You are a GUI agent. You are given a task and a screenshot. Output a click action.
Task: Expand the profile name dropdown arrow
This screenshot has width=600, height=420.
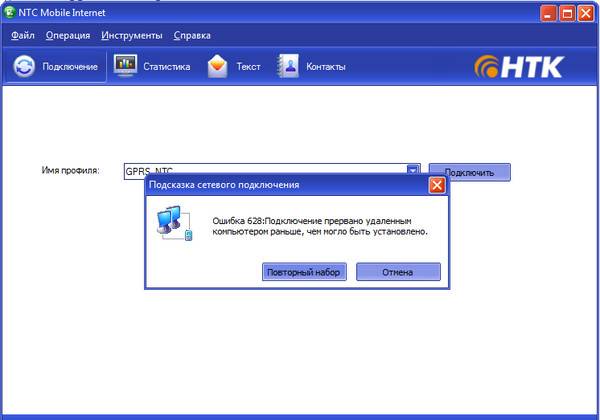(413, 169)
